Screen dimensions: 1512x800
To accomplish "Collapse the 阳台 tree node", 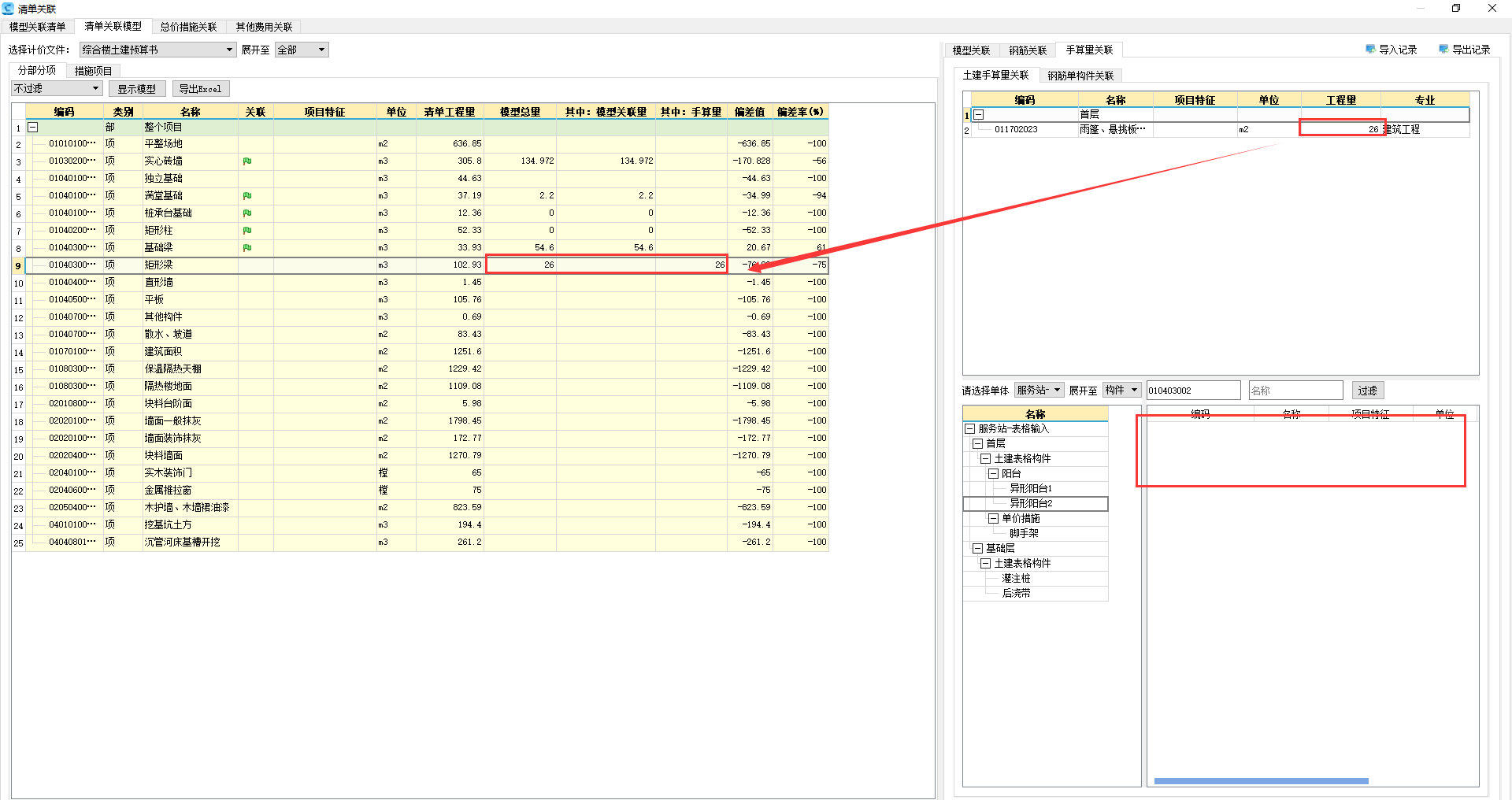I will tap(993, 474).
